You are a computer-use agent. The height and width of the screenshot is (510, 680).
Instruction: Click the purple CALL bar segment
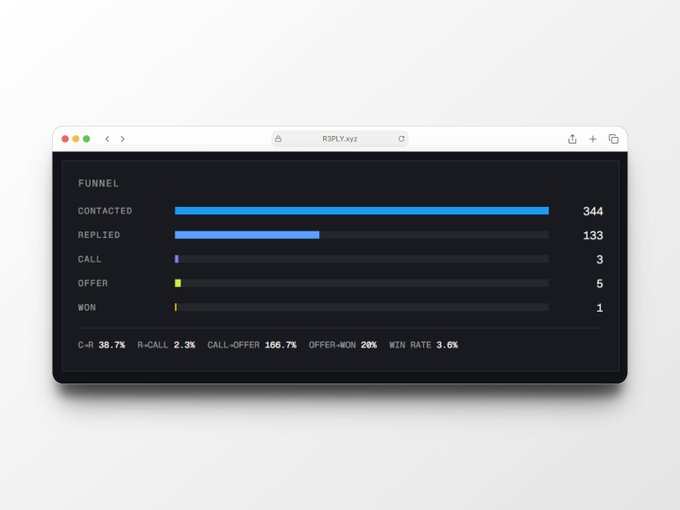tap(177, 259)
